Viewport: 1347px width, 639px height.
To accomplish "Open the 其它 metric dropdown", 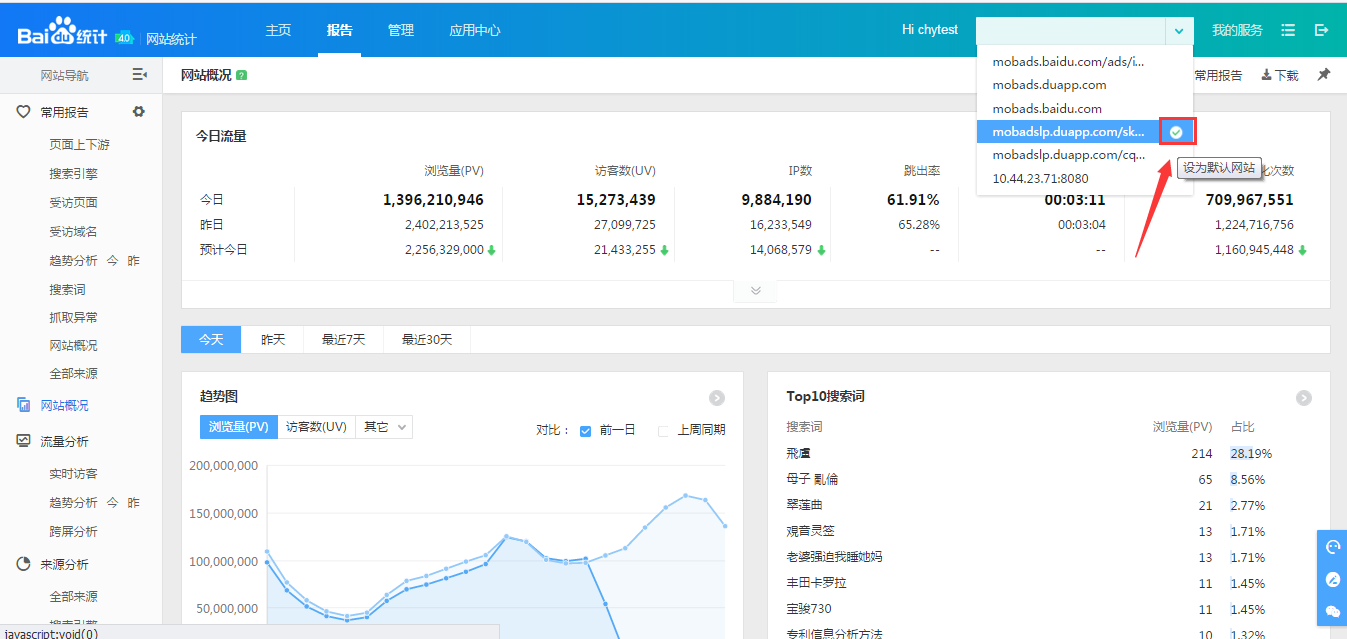I will point(385,427).
